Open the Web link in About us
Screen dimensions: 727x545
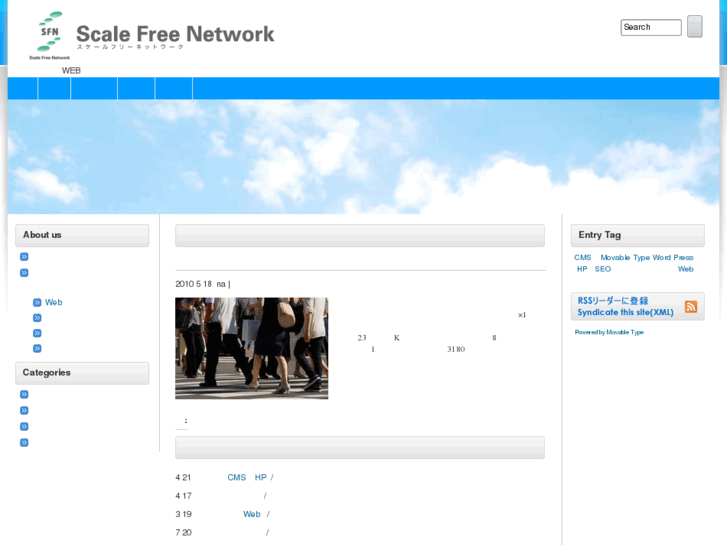(54, 302)
